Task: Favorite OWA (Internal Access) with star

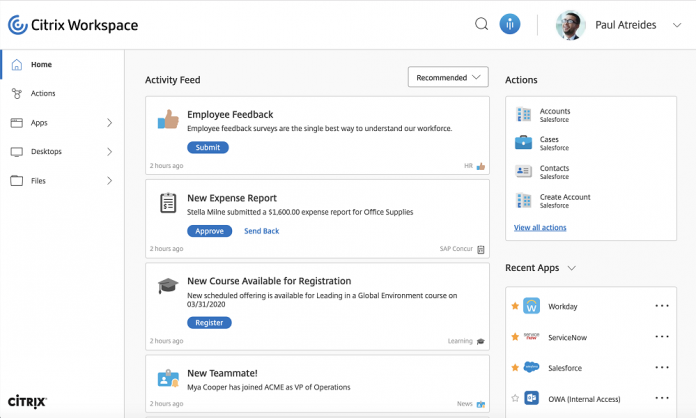Action: (515, 398)
